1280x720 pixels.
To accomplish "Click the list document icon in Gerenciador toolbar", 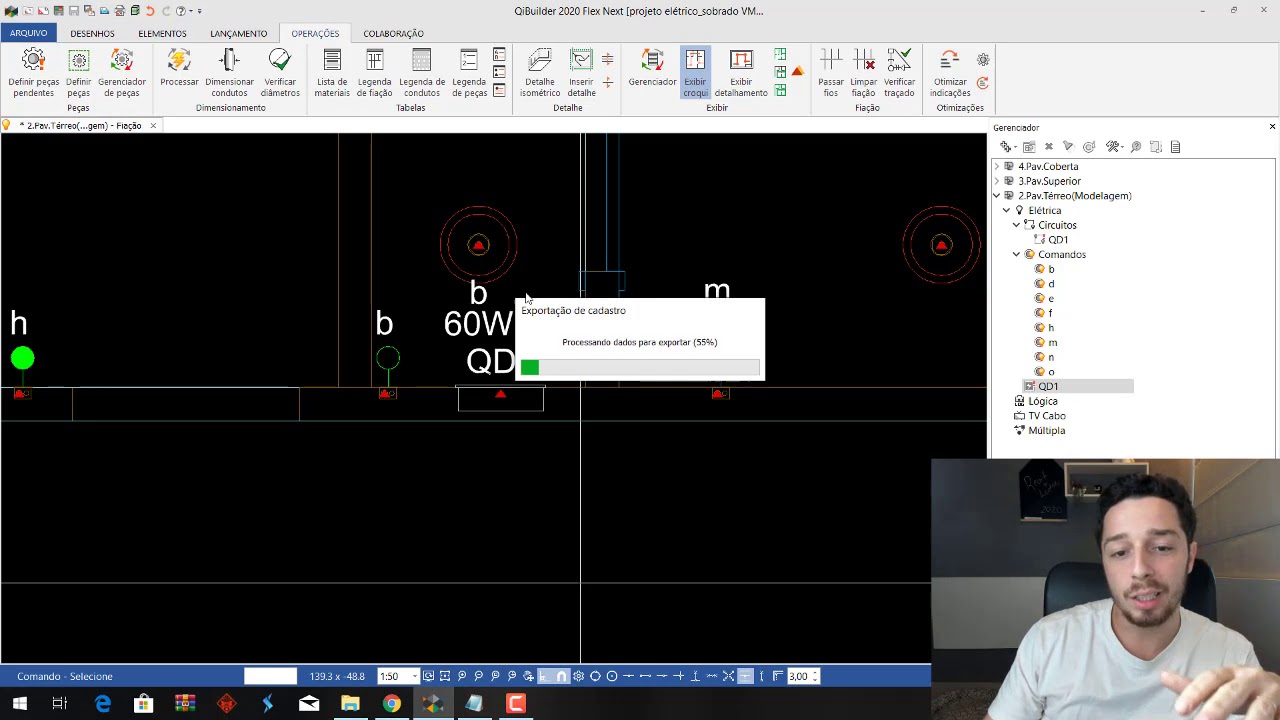I will (1175, 147).
